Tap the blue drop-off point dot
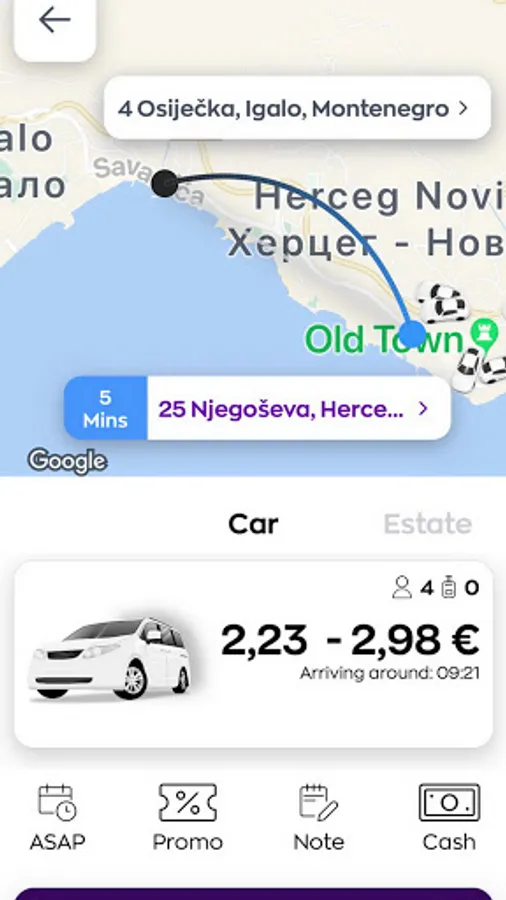The image size is (506, 900). 412,334
